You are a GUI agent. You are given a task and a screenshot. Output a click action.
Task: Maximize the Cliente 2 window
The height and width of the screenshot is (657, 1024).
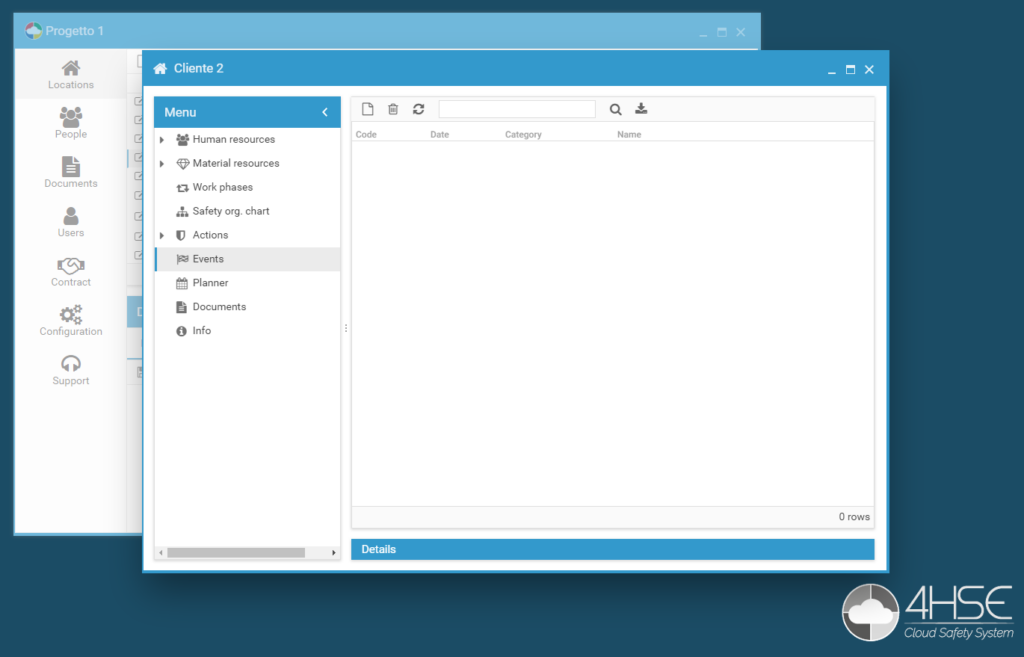[x=850, y=69]
